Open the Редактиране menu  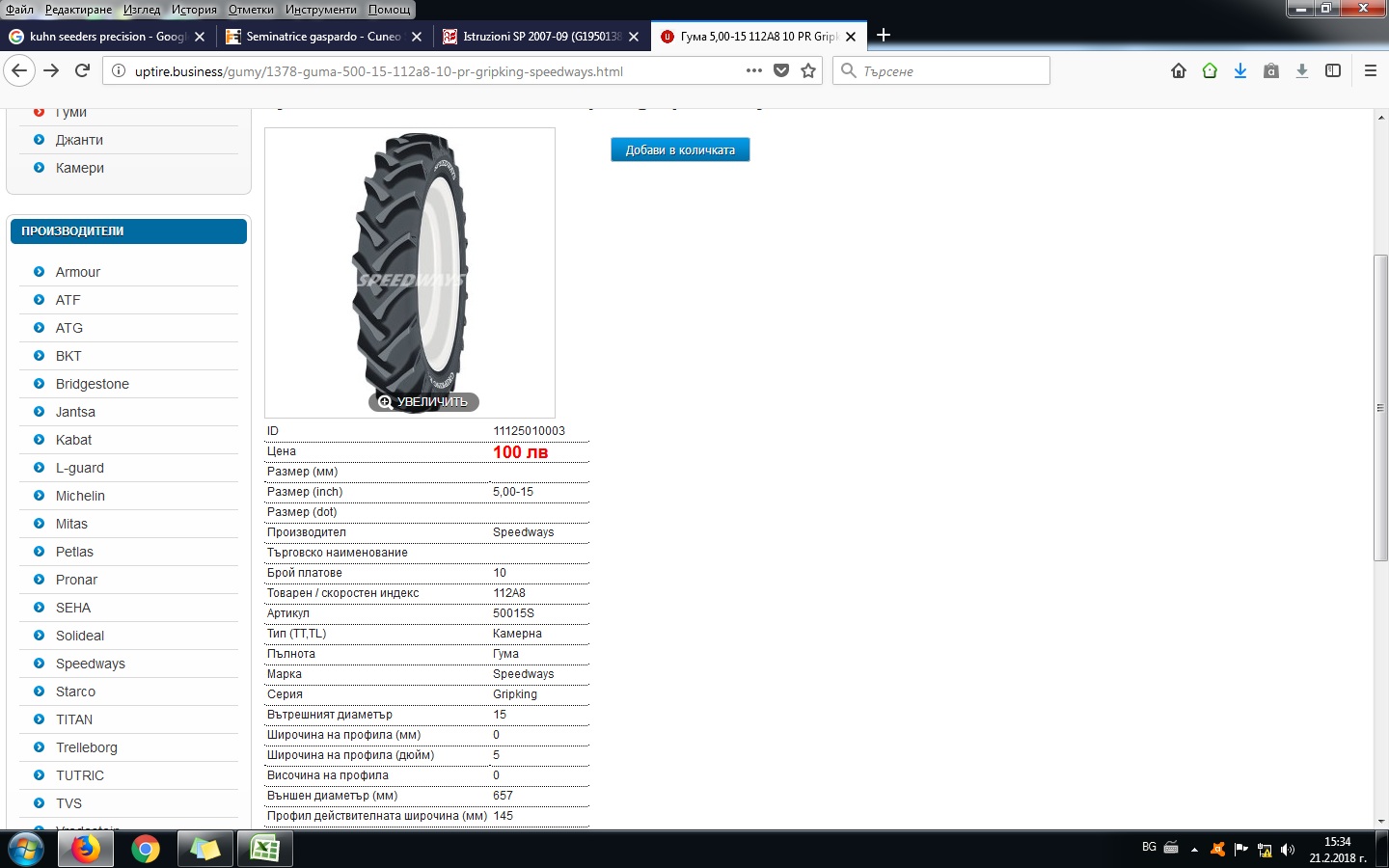78,10
